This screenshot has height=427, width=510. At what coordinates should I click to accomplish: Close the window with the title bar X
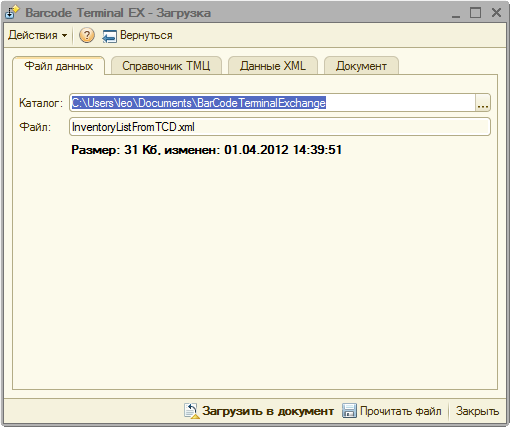point(496,13)
